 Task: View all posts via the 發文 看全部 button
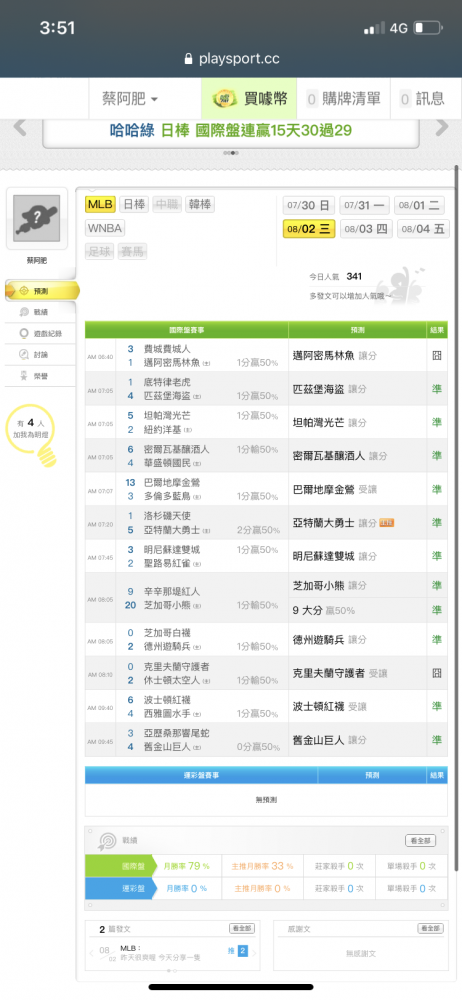pyautogui.click(x=241, y=929)
